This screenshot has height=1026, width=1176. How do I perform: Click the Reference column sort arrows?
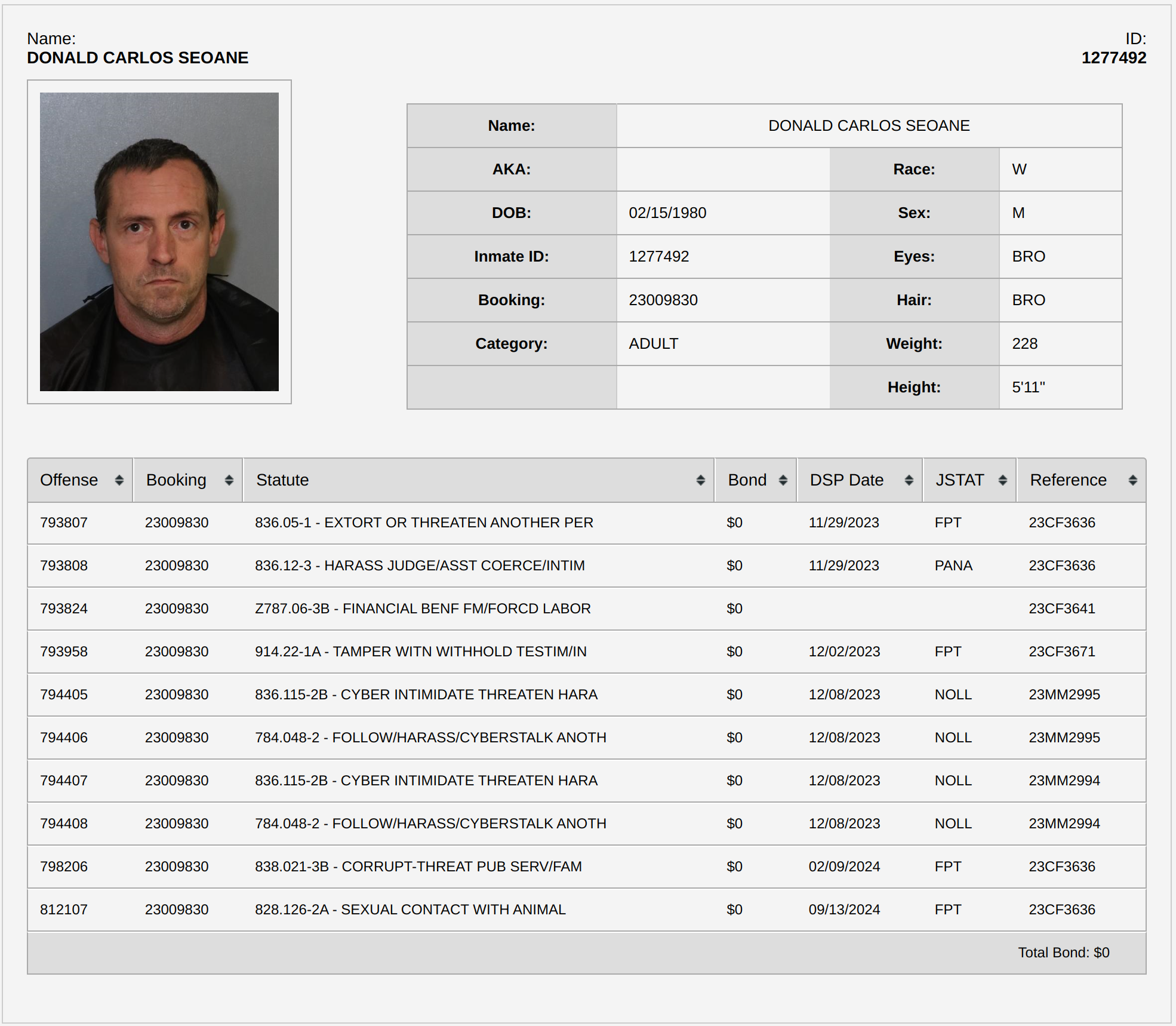coord(1132,480)
